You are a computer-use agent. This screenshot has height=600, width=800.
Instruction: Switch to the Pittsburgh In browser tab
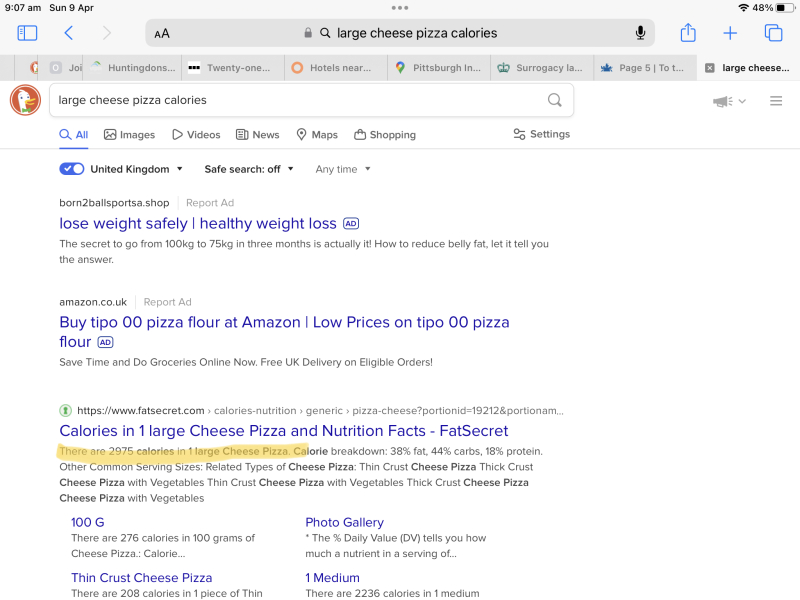439,68
